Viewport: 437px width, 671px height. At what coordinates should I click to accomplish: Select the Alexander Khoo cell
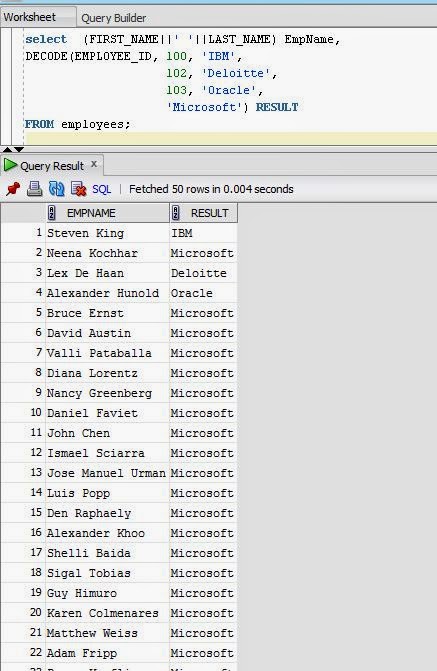(107, 533)
